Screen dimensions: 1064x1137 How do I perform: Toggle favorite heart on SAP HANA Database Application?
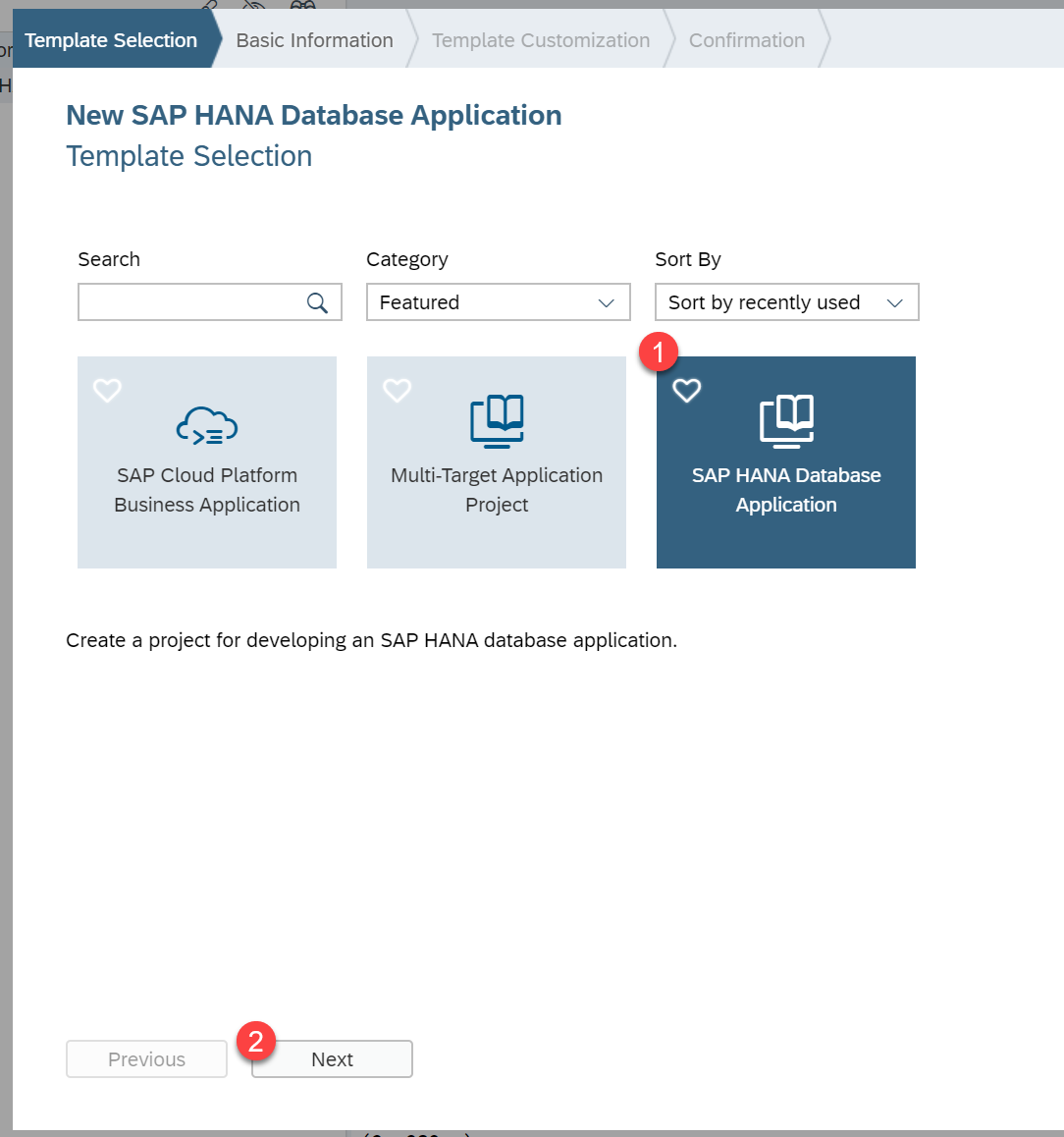[x=687, y=391]
